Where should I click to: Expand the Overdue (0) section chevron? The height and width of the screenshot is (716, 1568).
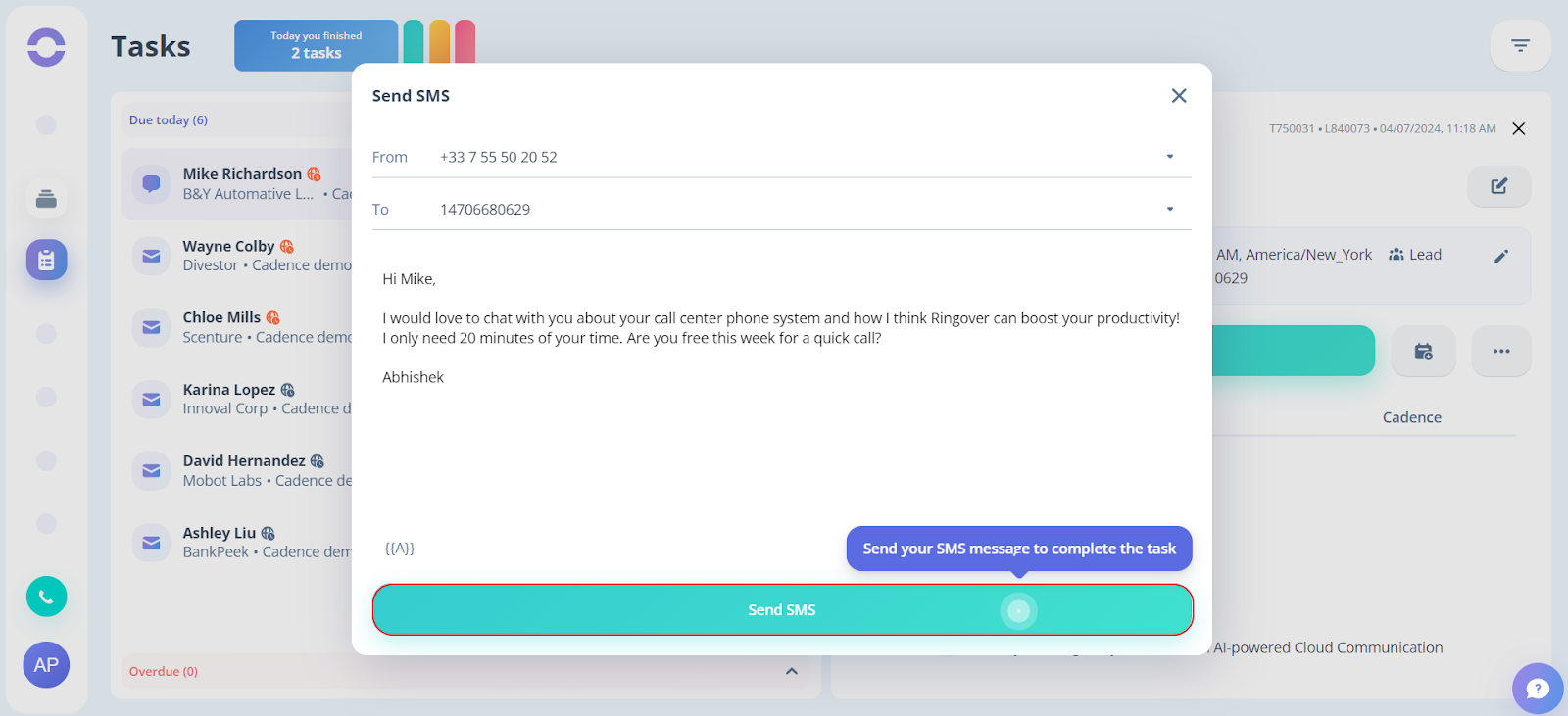[792, 671]
